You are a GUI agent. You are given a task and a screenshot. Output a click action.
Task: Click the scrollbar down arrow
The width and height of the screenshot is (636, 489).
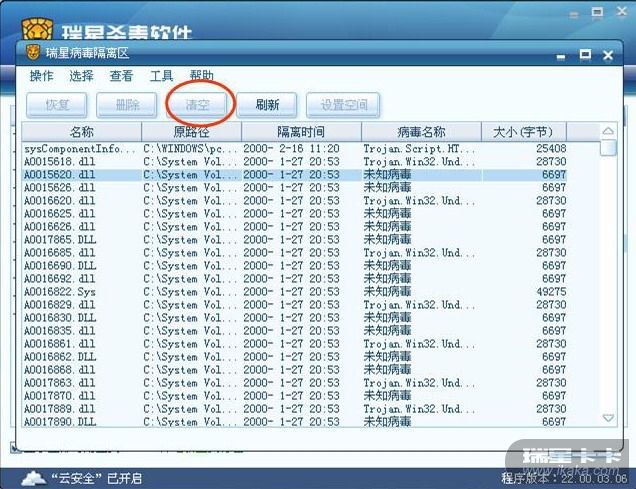coord(608,418)
